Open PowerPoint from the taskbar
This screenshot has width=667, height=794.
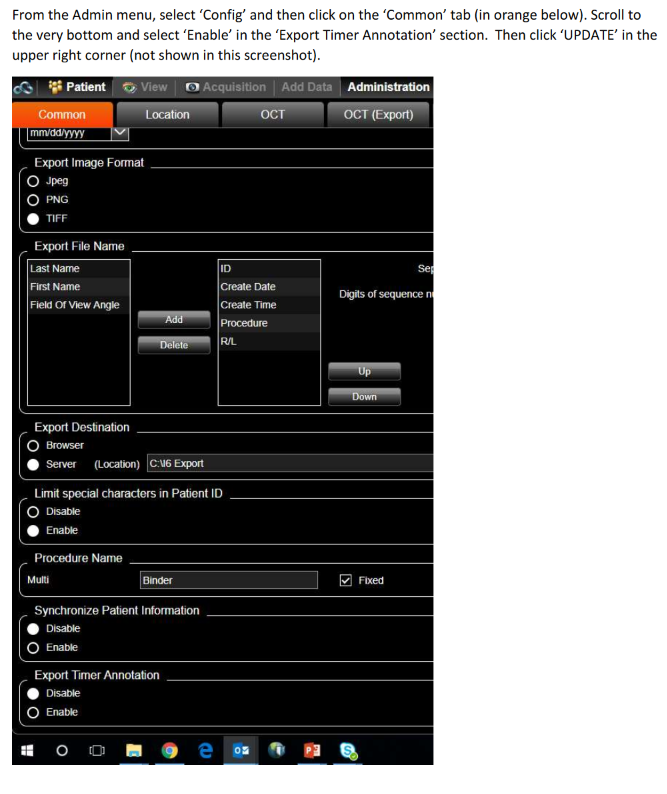pos(312,750)
